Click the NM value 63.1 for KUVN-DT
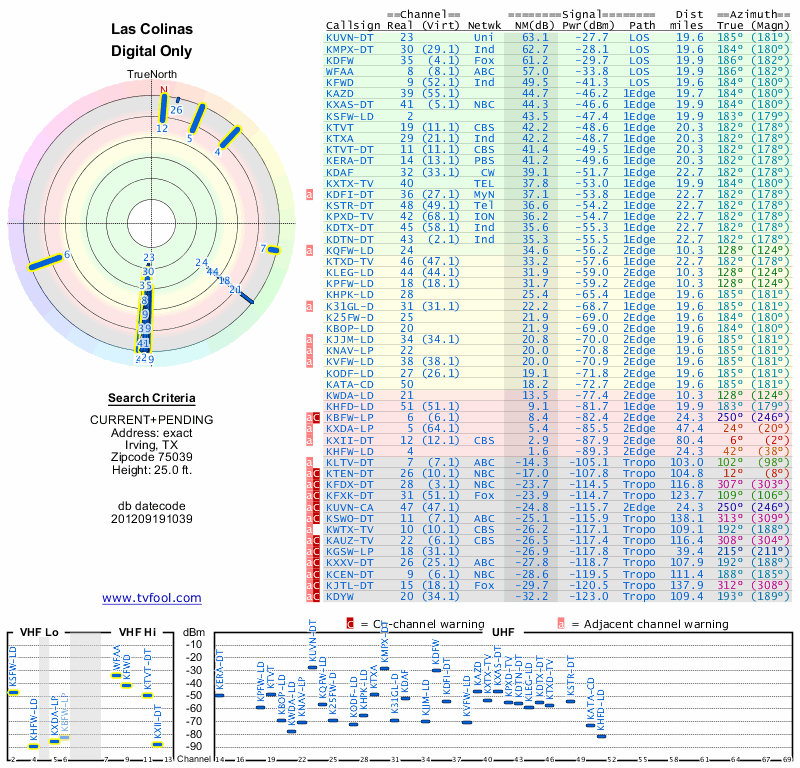 click(535, 38)
